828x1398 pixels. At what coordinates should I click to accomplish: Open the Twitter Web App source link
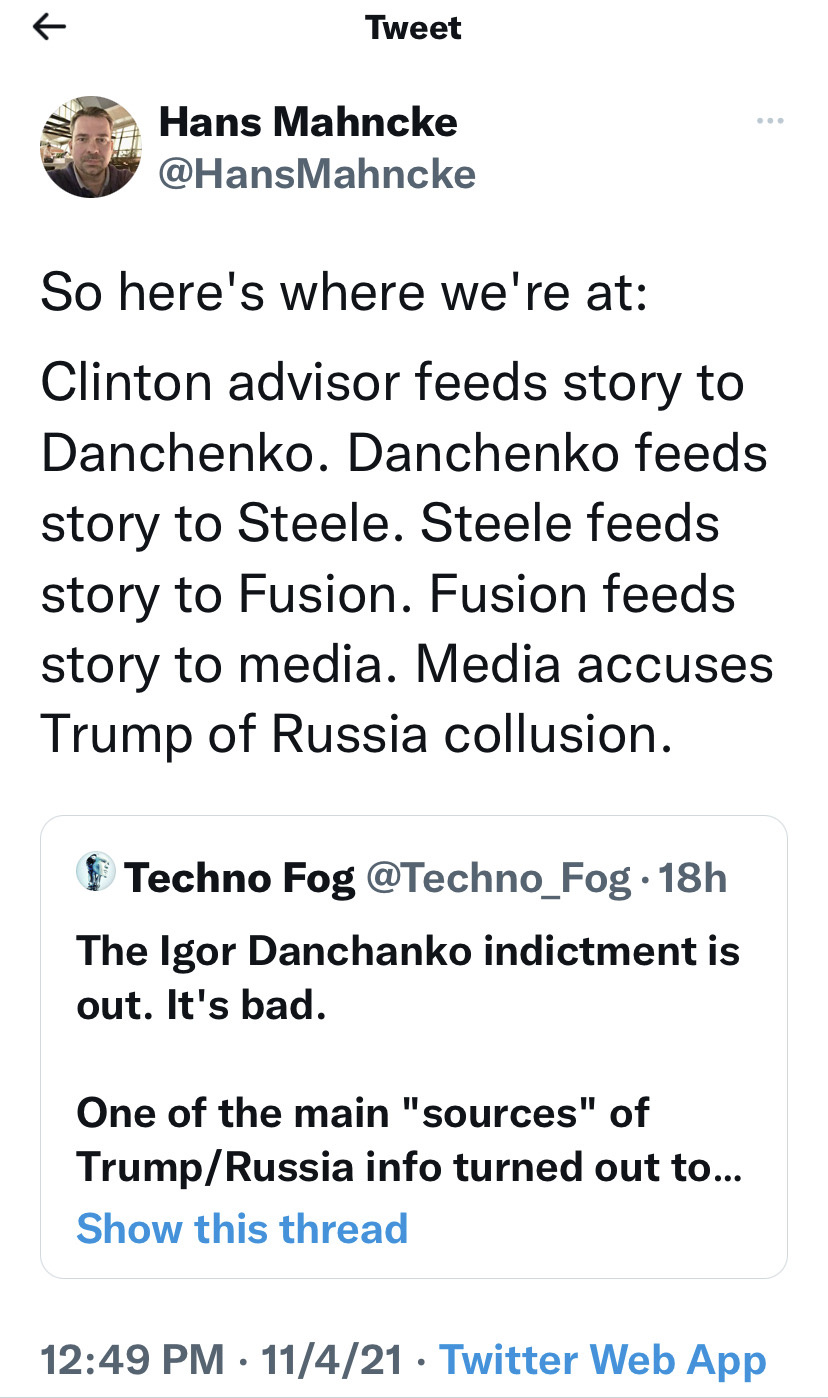602,1359
